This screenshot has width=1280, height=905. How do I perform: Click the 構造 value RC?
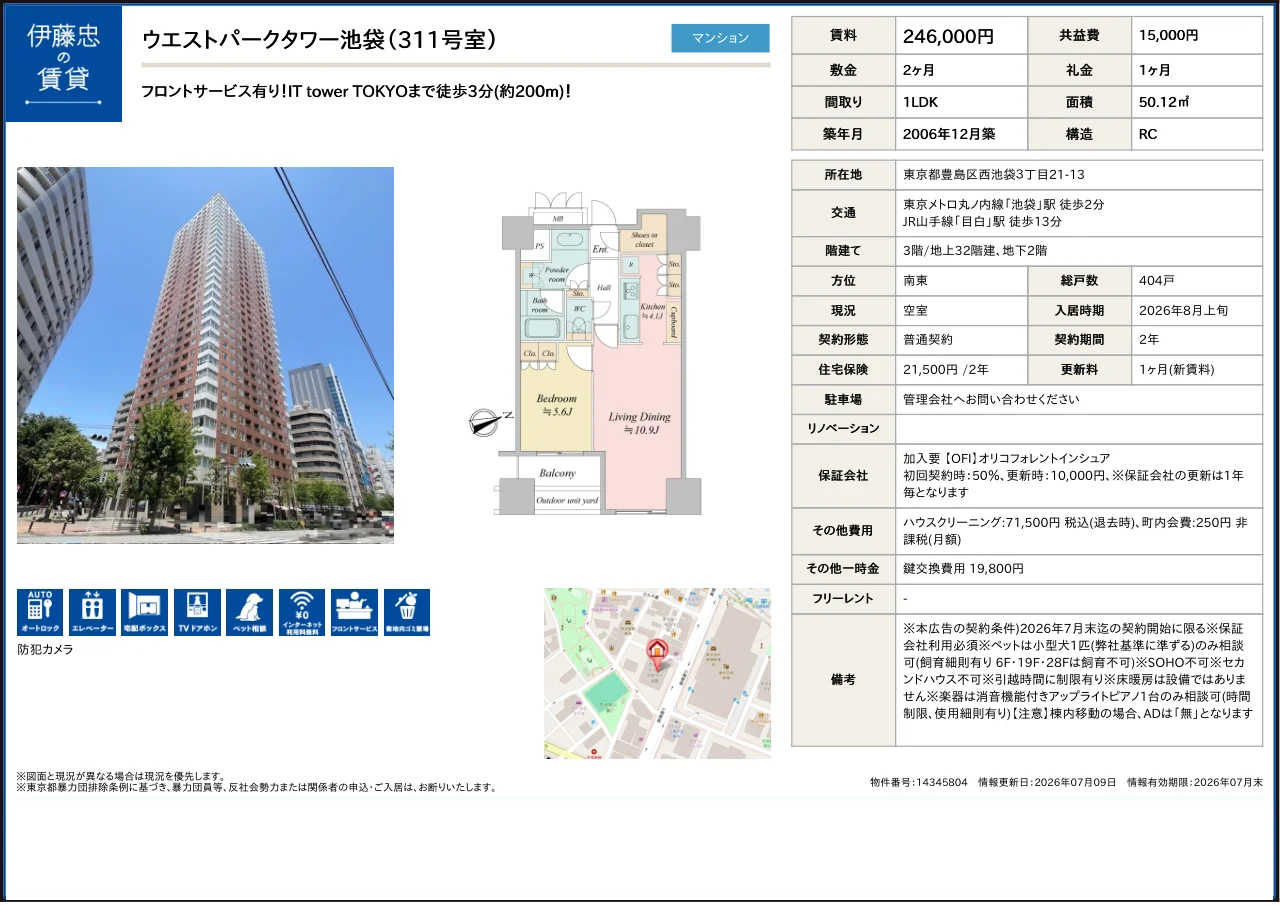point(1148,134)
